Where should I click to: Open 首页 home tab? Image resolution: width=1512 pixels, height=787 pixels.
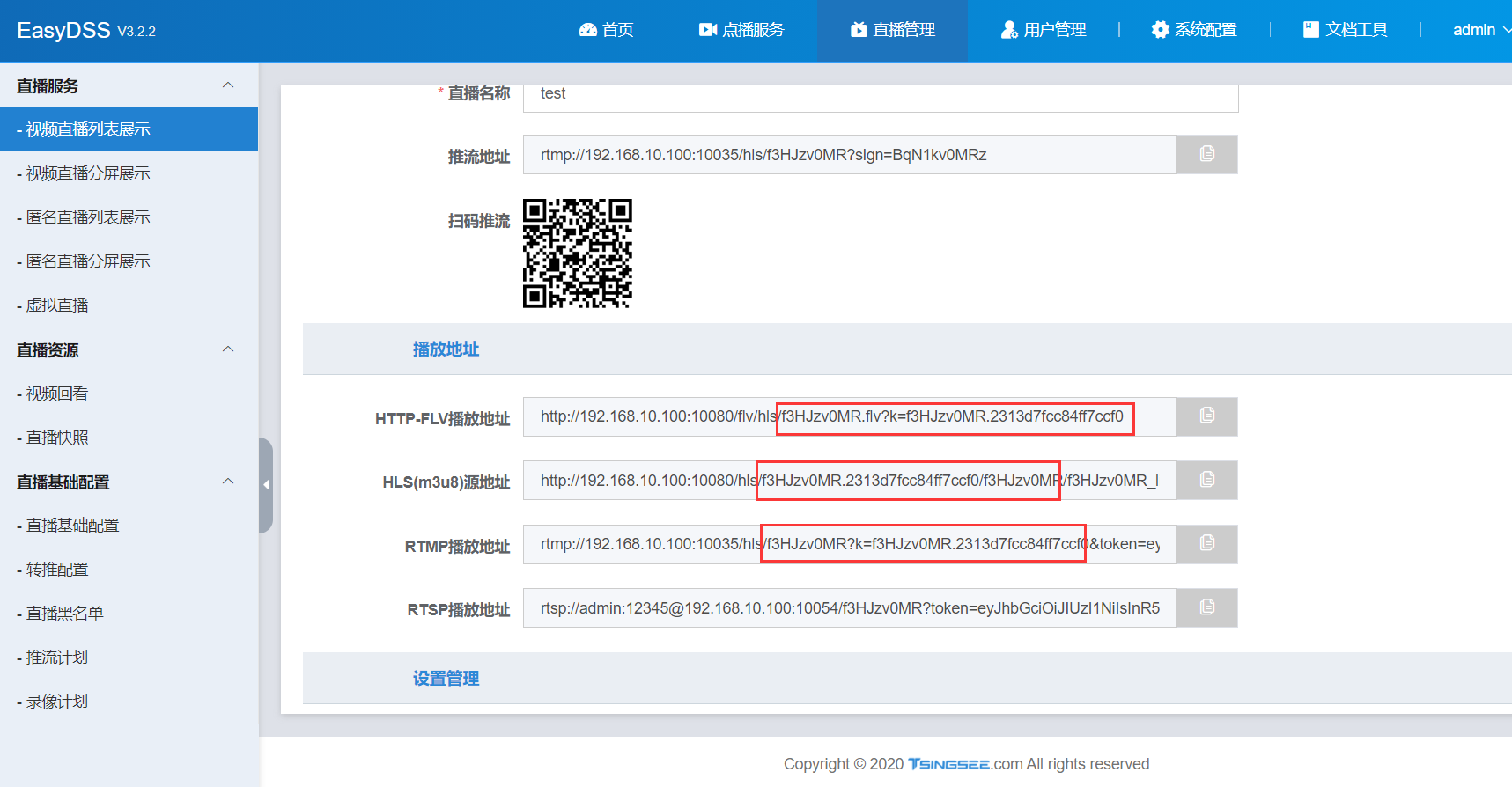point(606,30)
